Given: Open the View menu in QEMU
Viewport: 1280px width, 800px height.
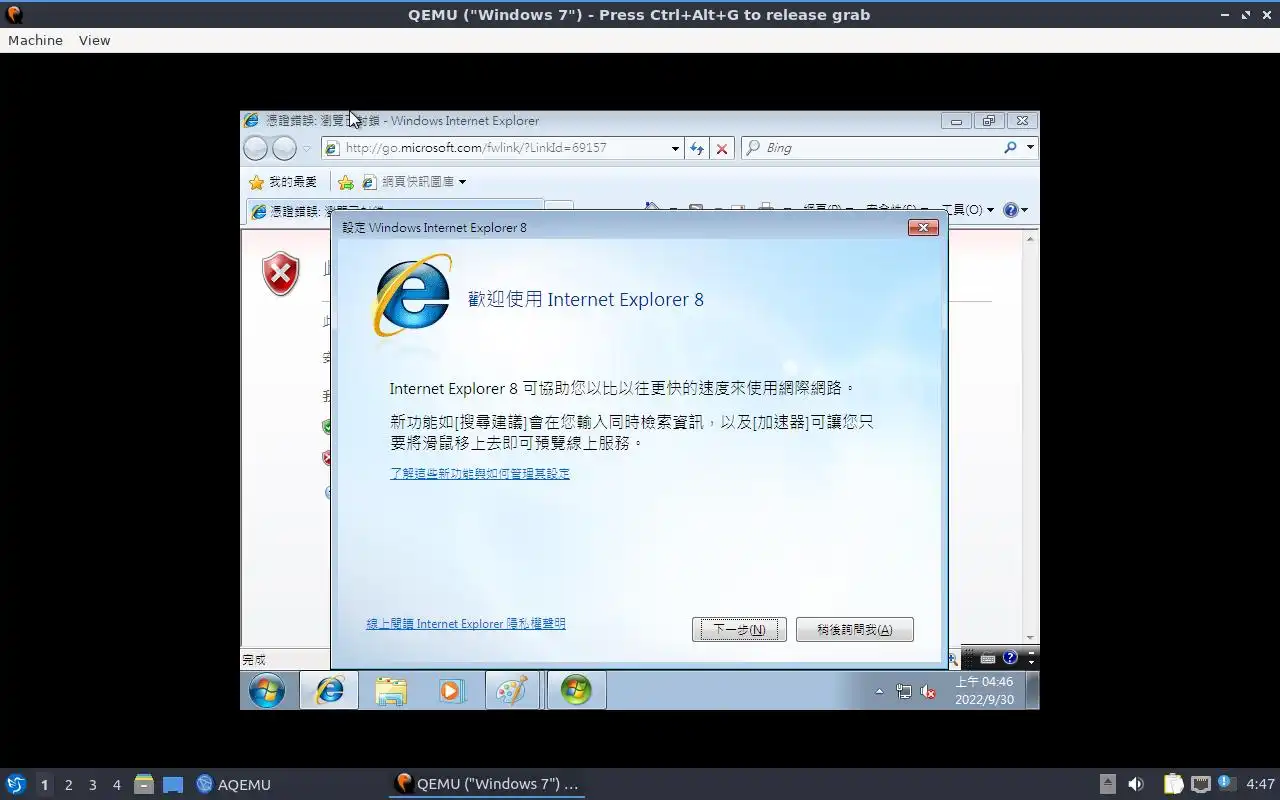Looking at the screenshot, I should 94,40.
